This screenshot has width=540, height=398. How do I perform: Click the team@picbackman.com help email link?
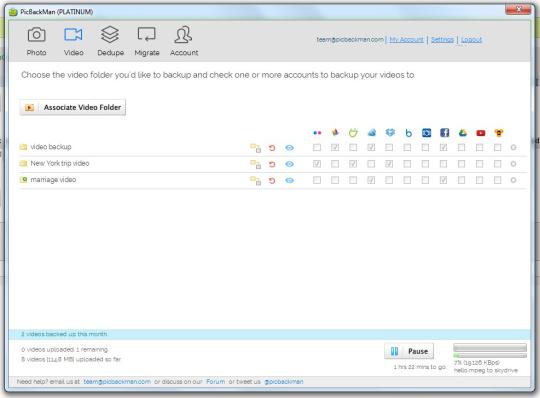[x=117, y=381]
